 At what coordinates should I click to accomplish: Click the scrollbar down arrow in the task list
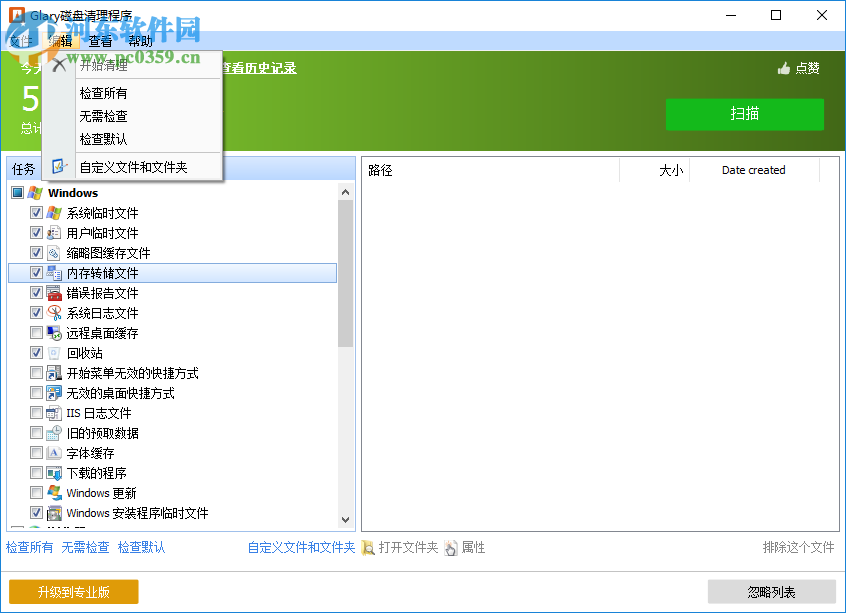345,519
